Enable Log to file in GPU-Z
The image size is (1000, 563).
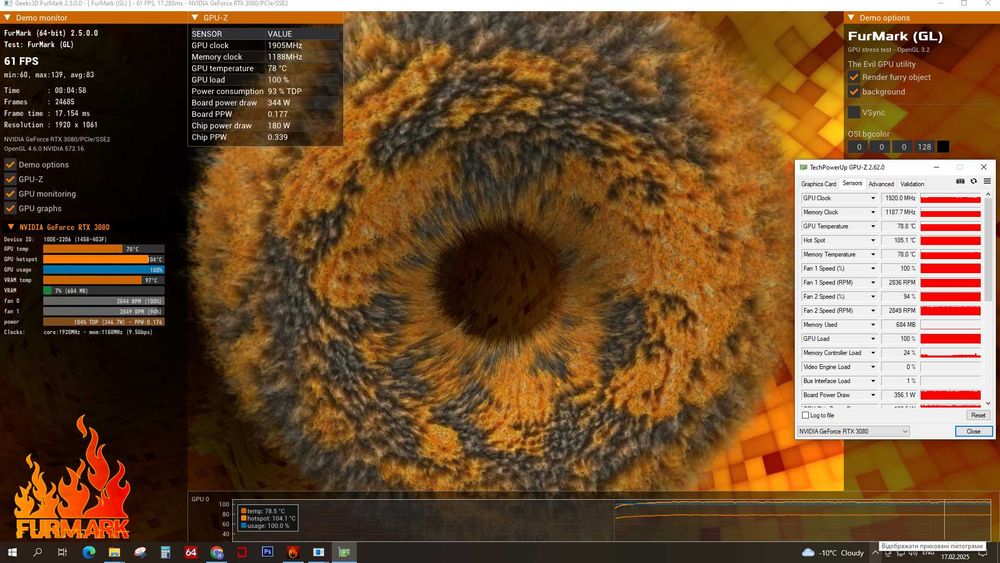[805, 415]
